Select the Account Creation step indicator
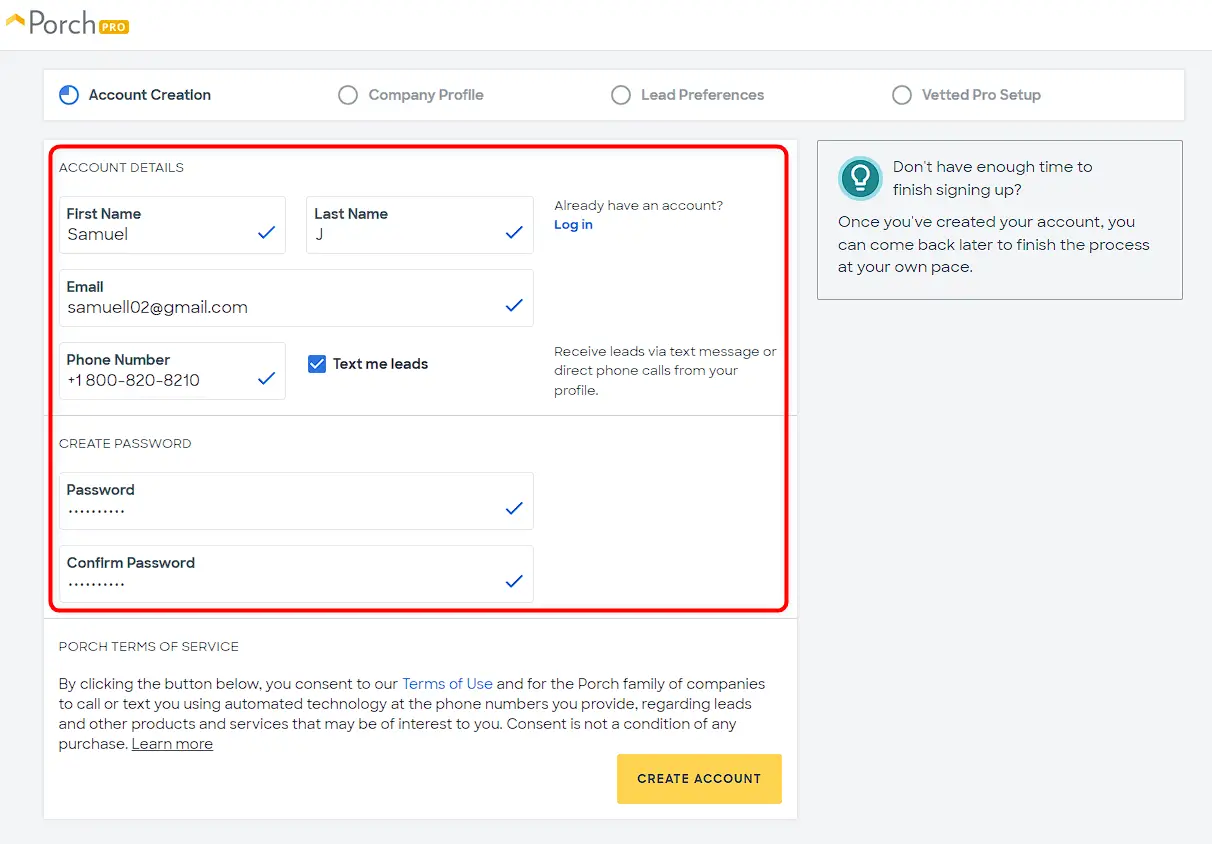The height and width of the screenshot is (844, 1212). click(x=69, y=95)
